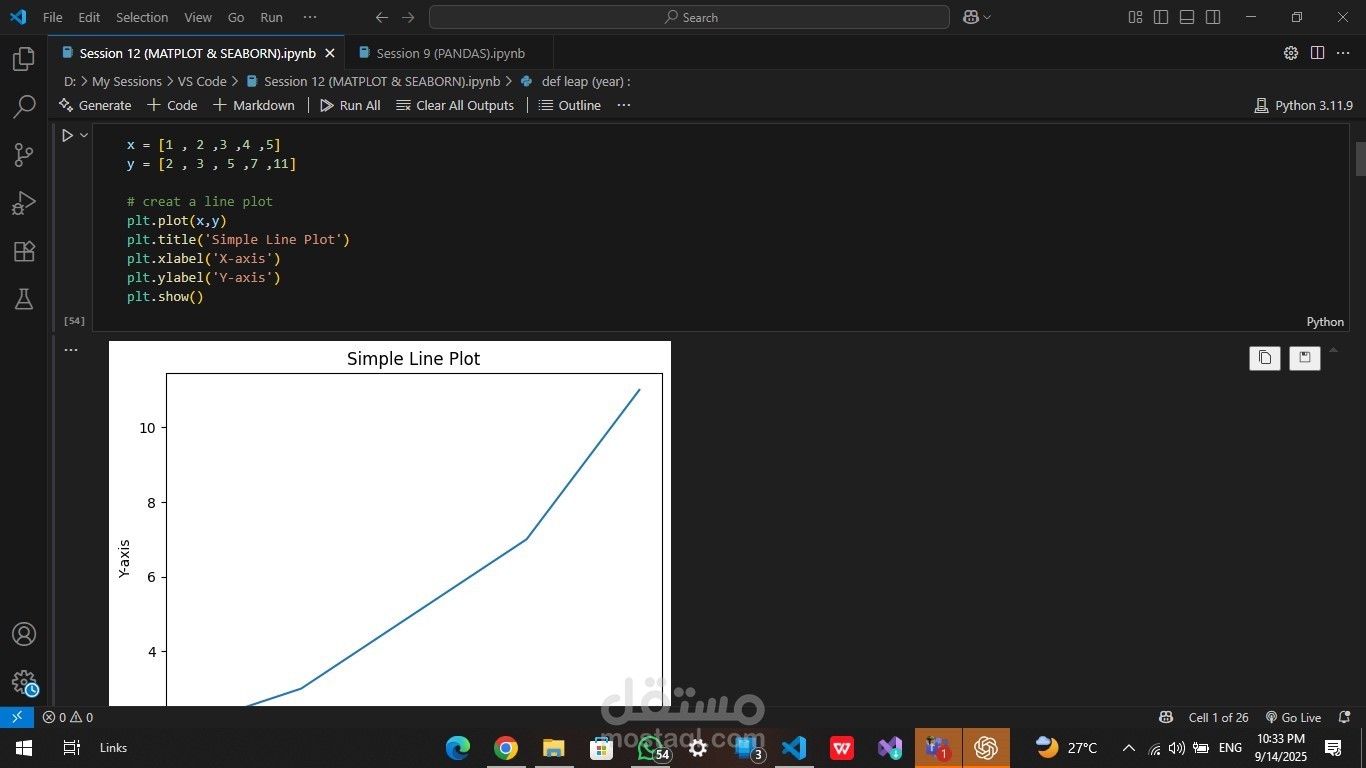1366x768 pixels.
Task: Open the cell output's three-dot actions menu
Action: [71, 350]
